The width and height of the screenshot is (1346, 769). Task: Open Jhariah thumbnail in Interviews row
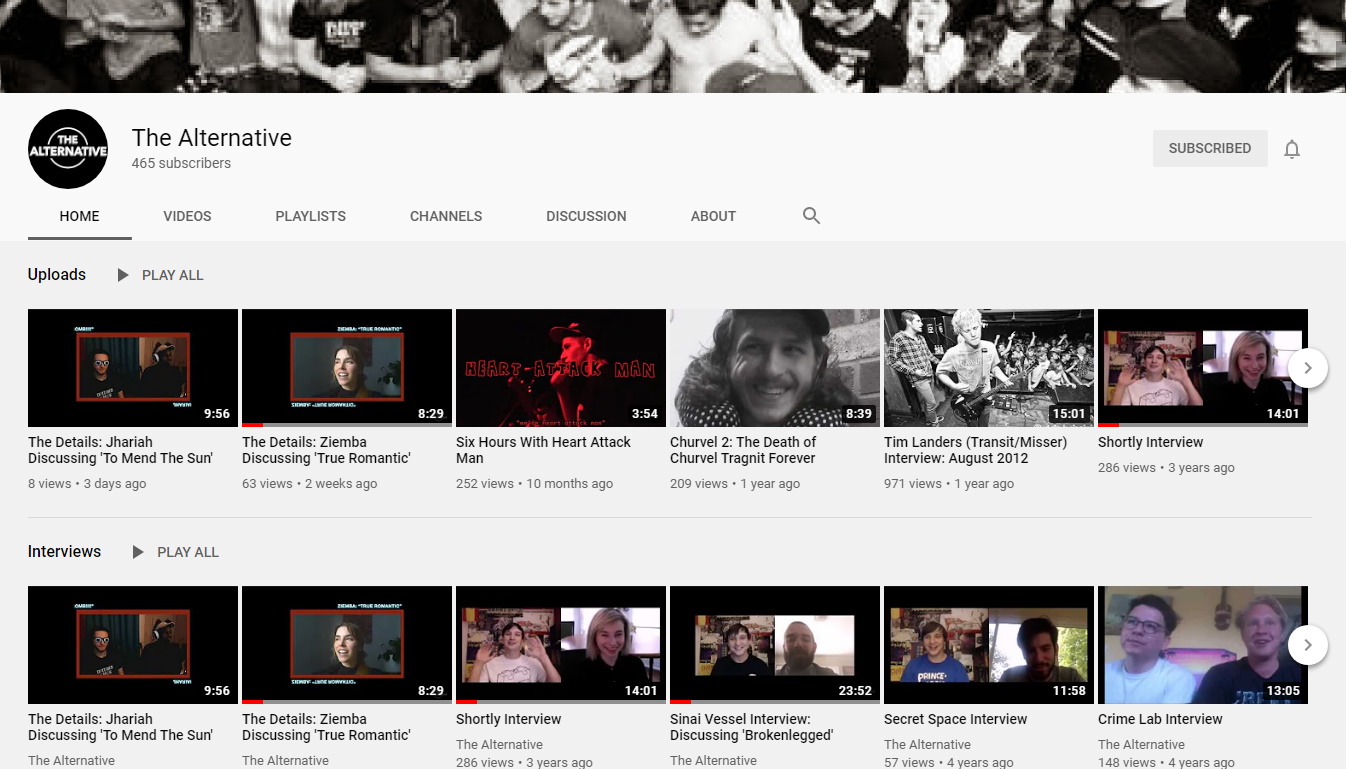point(133,645)
